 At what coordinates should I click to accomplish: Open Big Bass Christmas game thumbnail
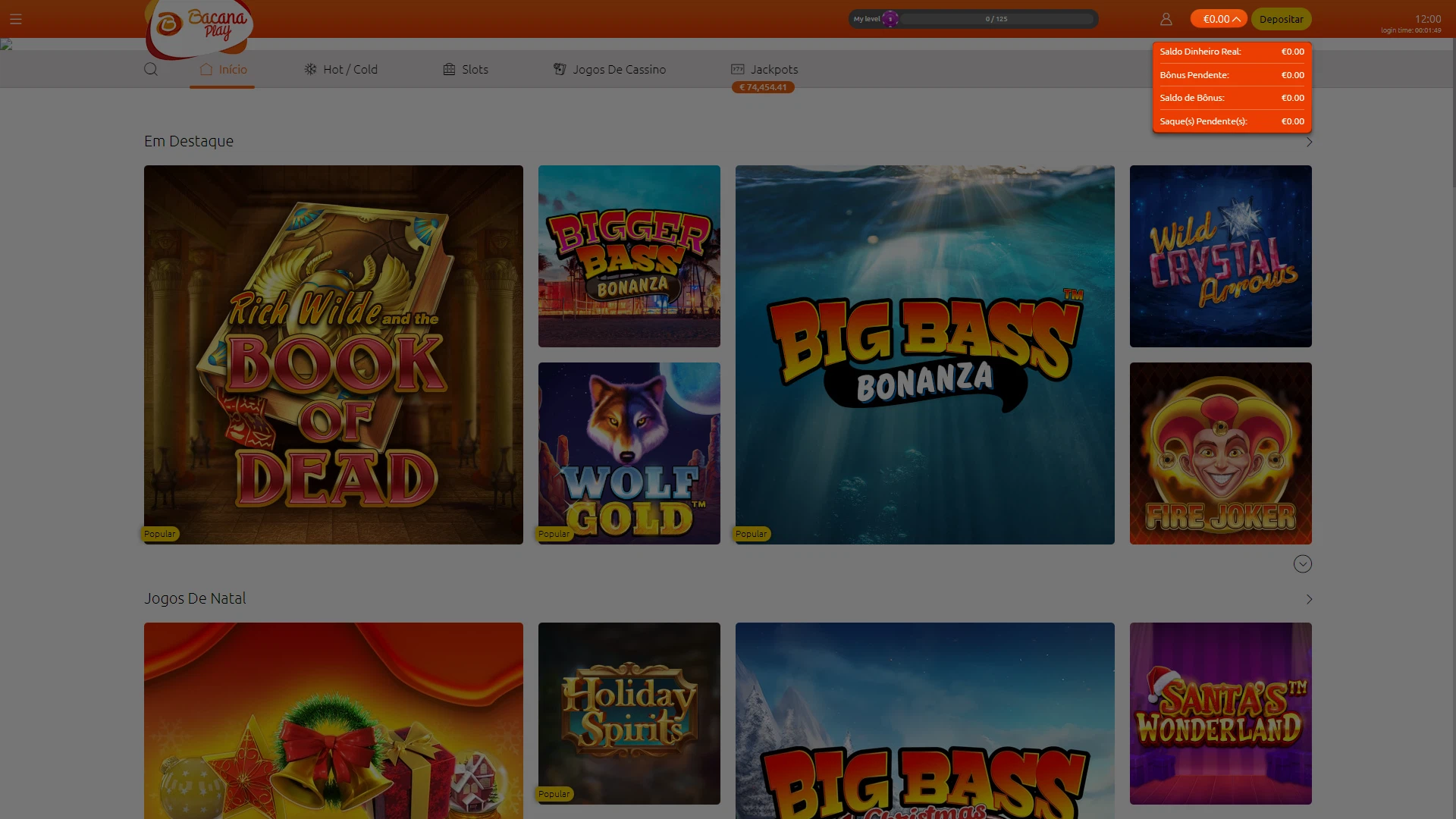[925, 720]
